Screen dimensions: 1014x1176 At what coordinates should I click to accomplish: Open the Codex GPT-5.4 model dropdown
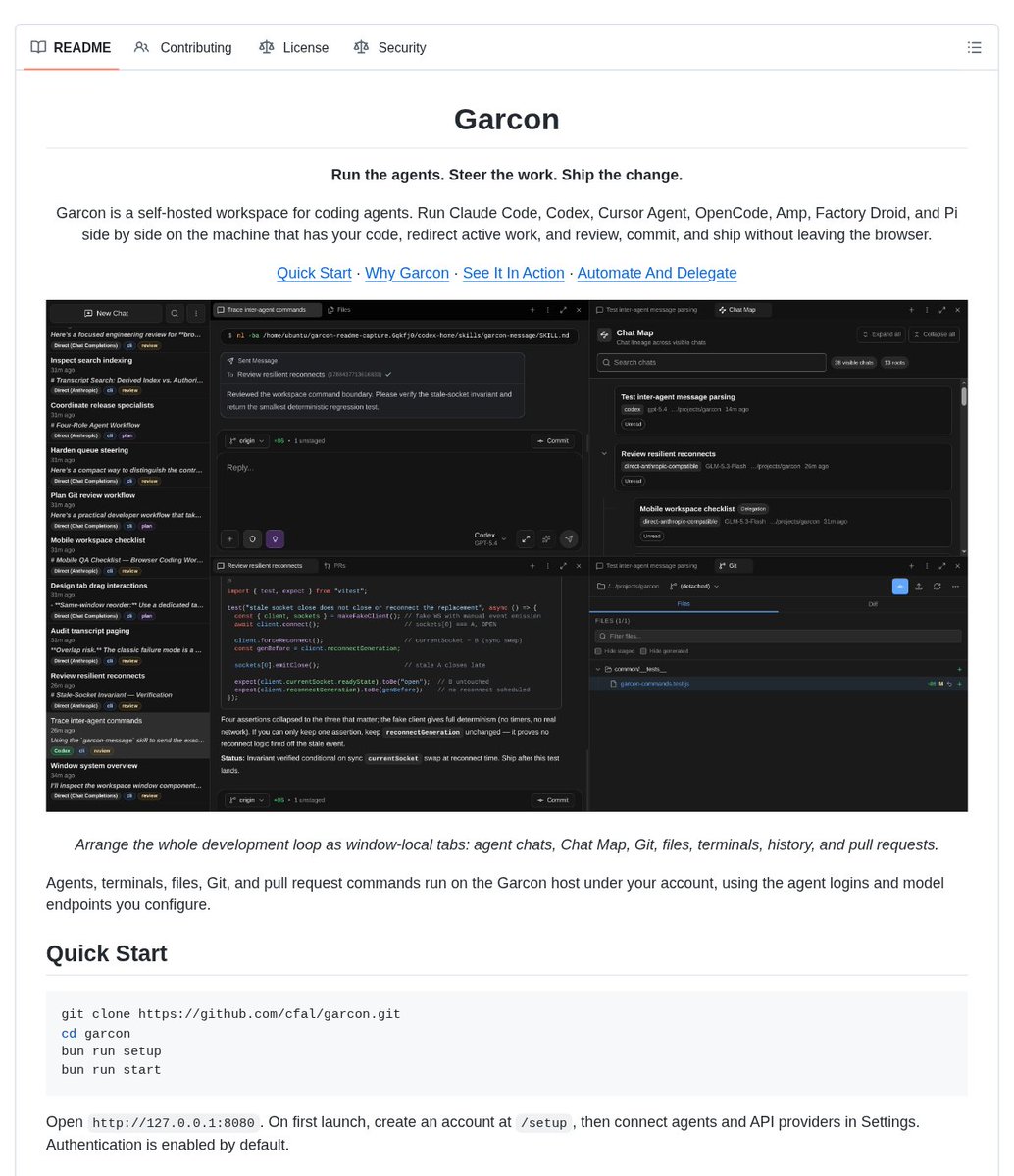pyautogui.click(x=490, y=538)
